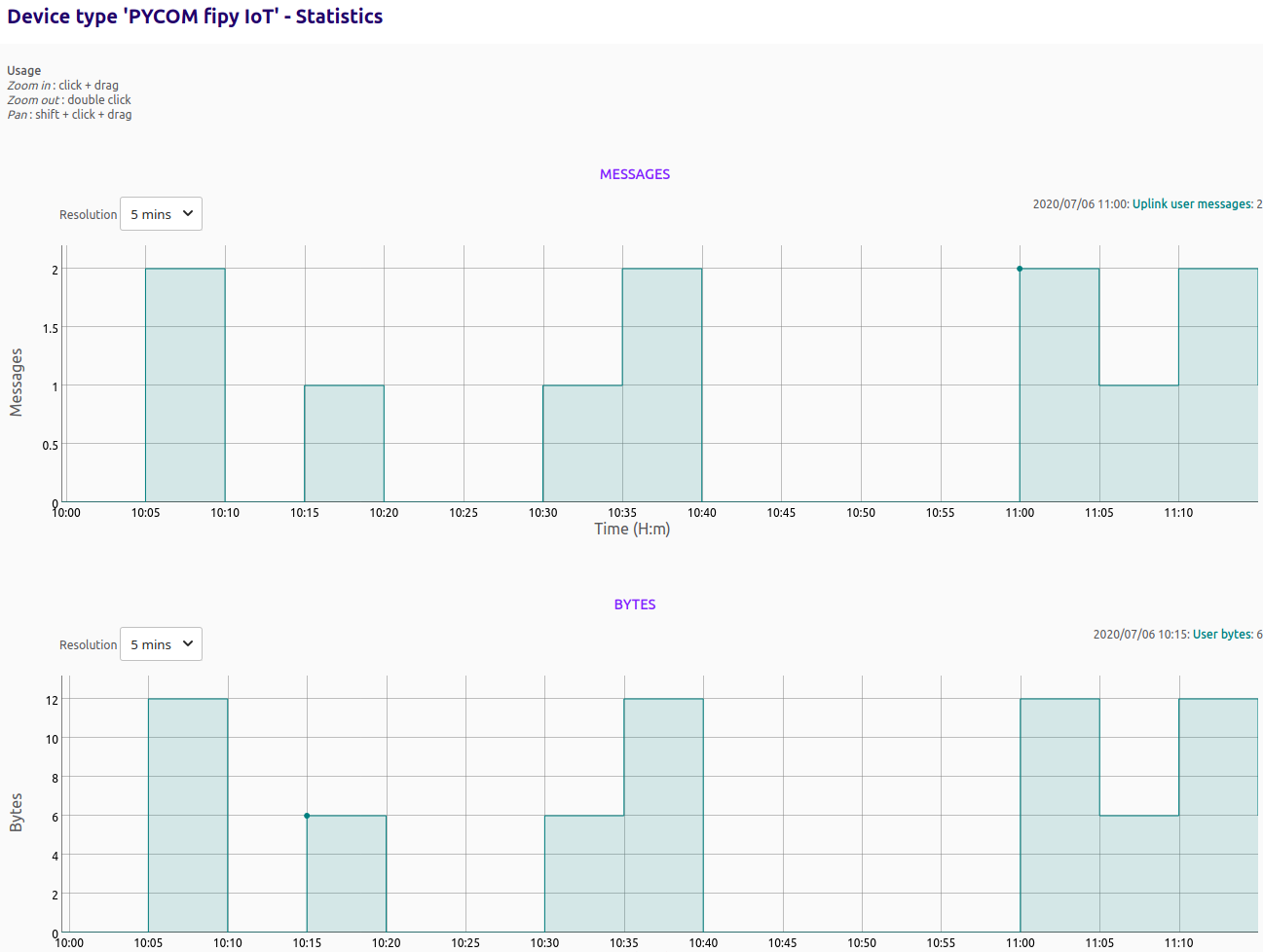
Task: Click the MESSAGES chart title
Action: click(635, 174)
